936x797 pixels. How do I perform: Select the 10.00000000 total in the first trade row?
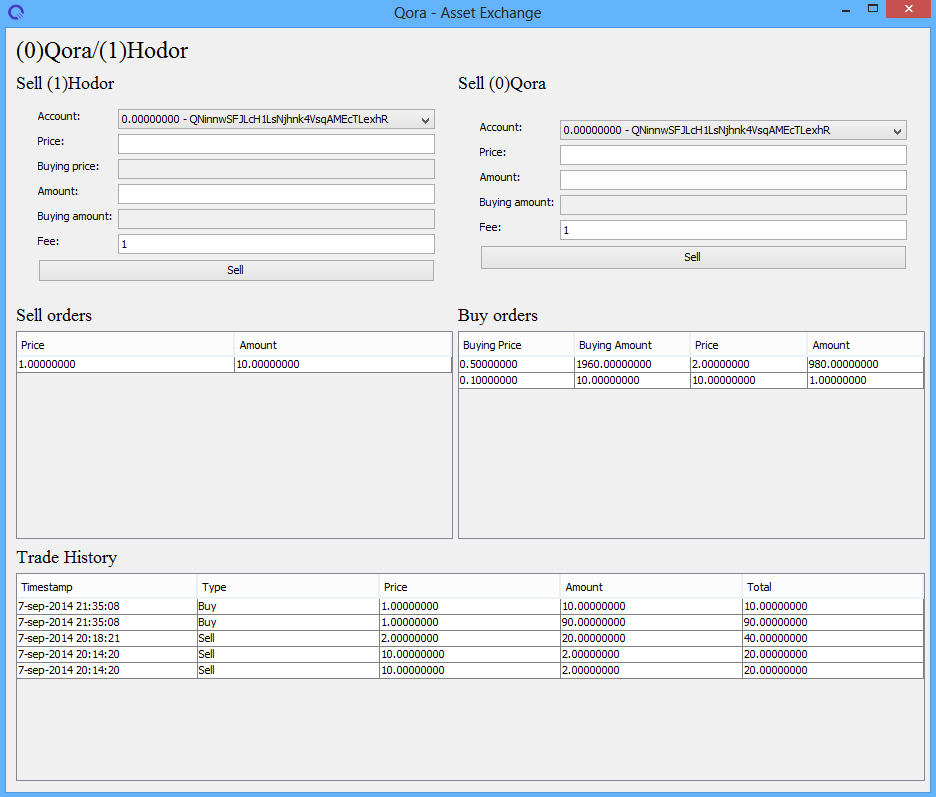(x=833, y=606)
